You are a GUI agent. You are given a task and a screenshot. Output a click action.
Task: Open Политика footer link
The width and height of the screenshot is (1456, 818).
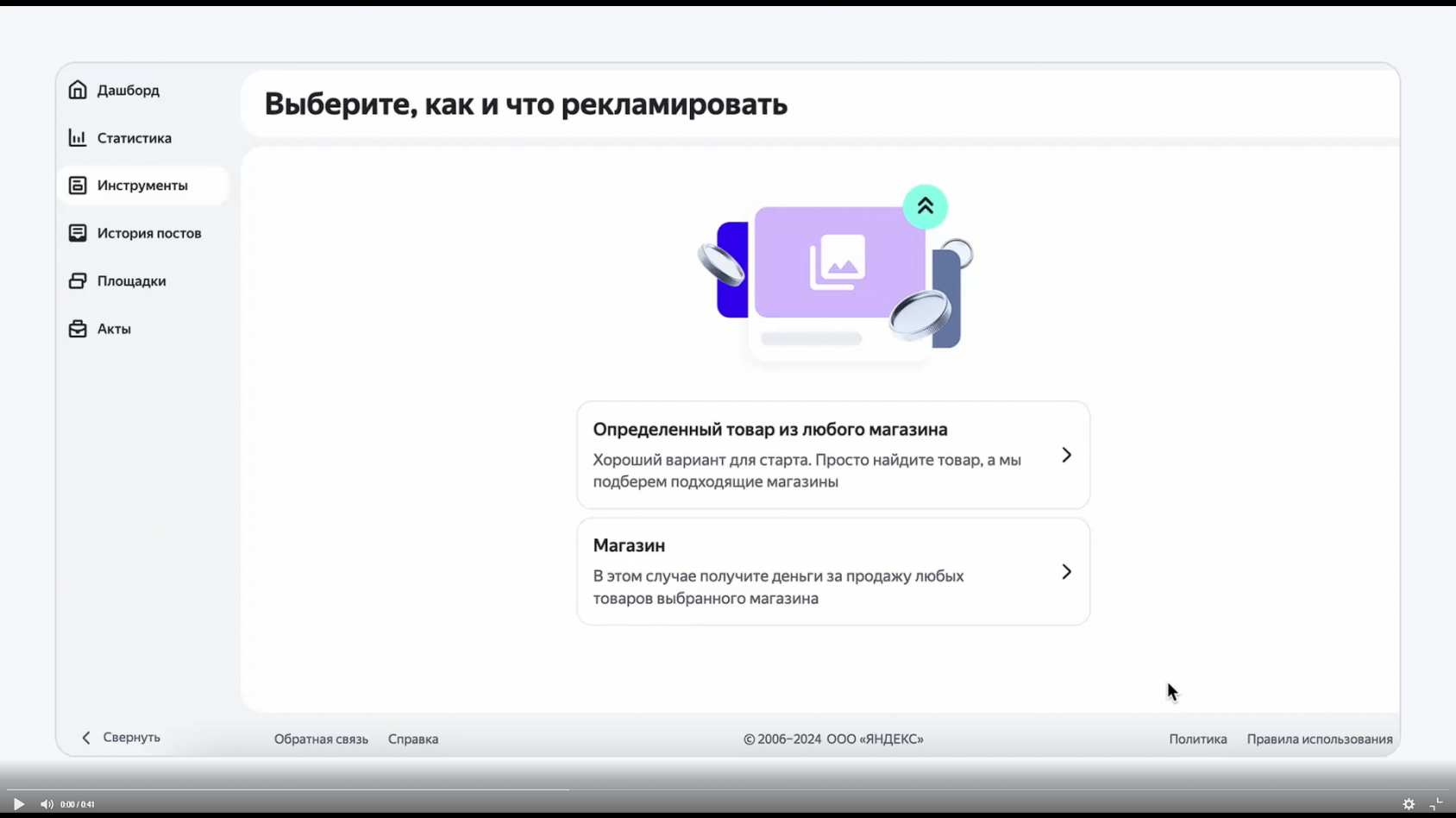[1198, 739]
